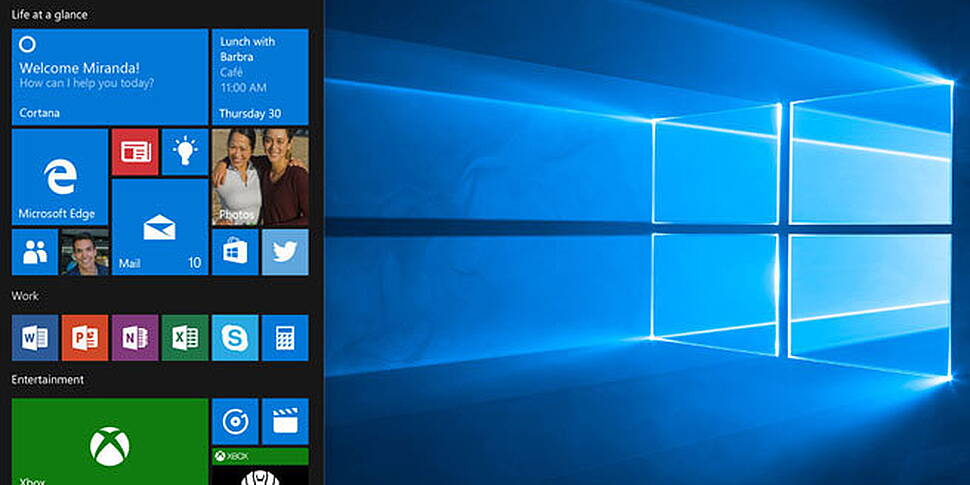Open the Movies & TV clapperboard tile

(285, 421)
